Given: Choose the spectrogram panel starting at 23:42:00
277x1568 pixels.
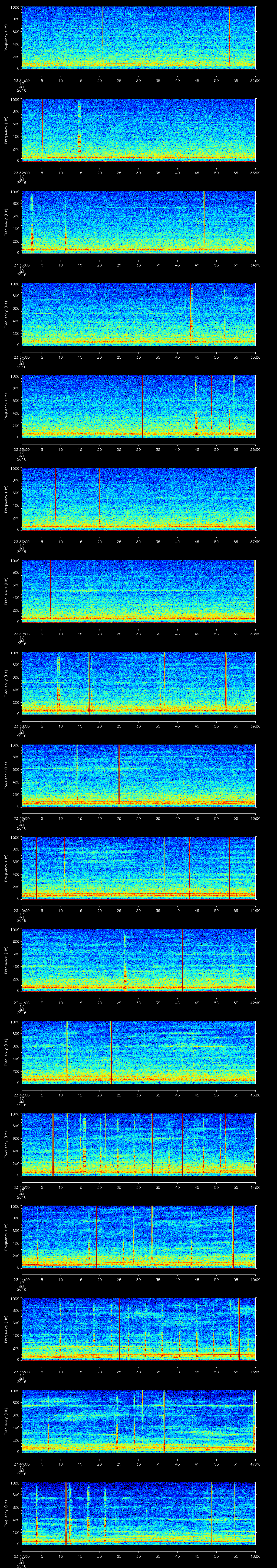Looking at the screenshot, I should (x=138, y=1052).
